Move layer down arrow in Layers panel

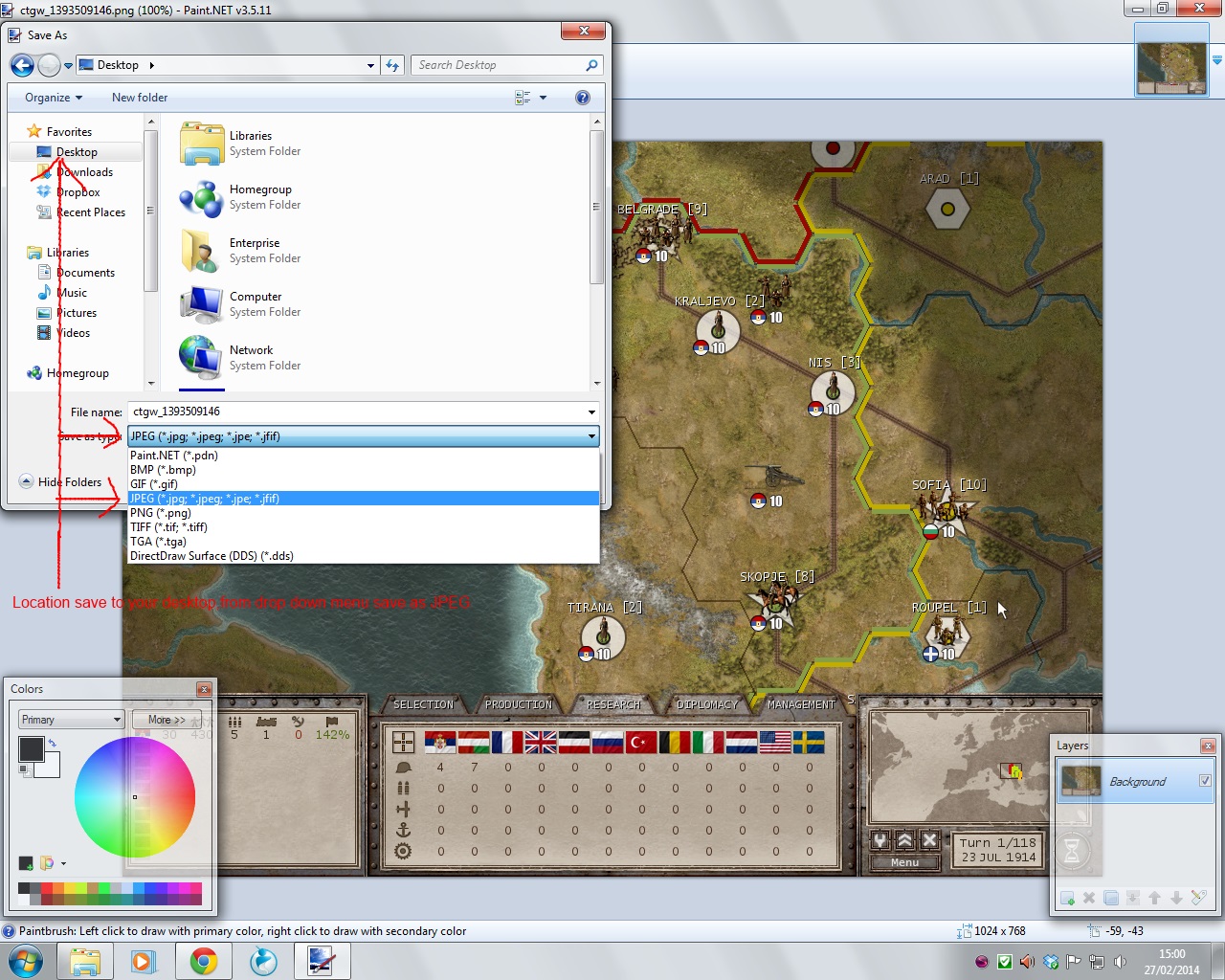point(1176,898)
